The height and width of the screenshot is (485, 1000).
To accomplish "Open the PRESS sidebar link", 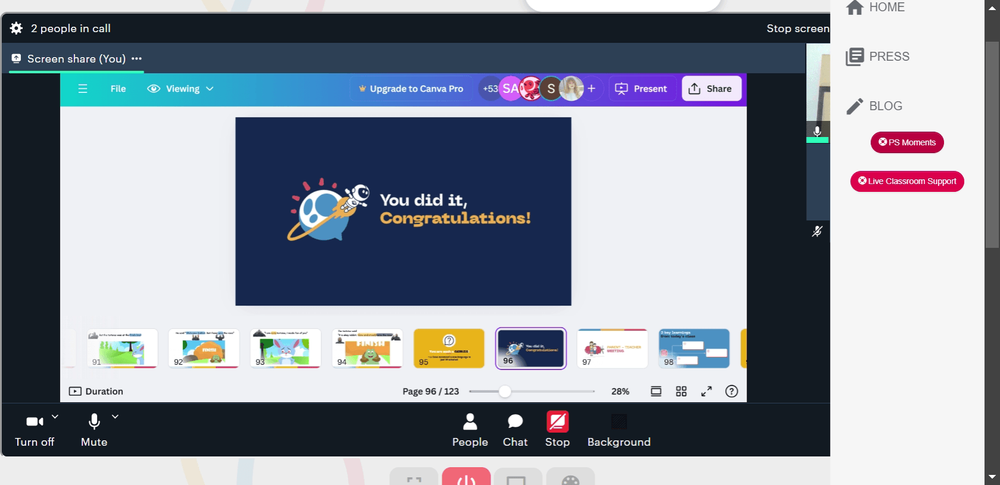I will point(878,57).
